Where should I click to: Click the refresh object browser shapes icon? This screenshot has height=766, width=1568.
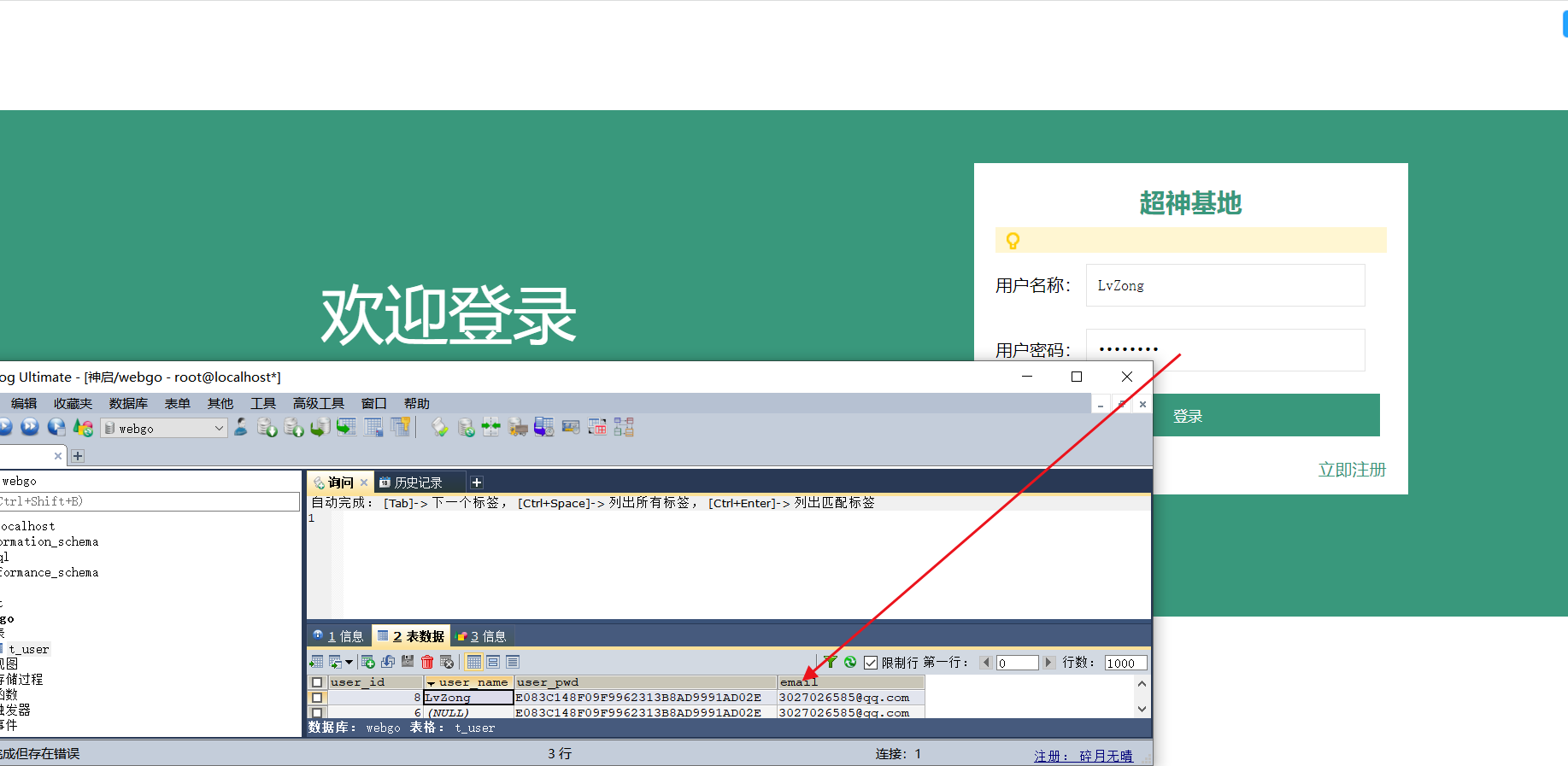coord(83,427)
